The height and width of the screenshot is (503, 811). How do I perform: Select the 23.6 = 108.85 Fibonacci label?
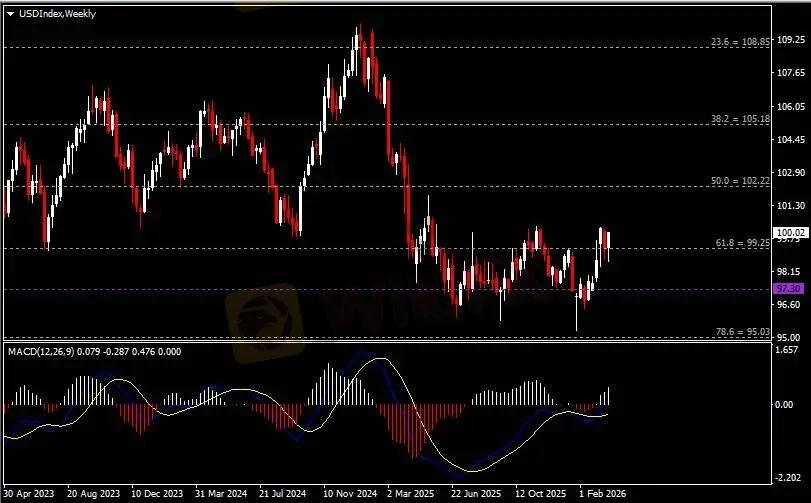coord(740,42)
